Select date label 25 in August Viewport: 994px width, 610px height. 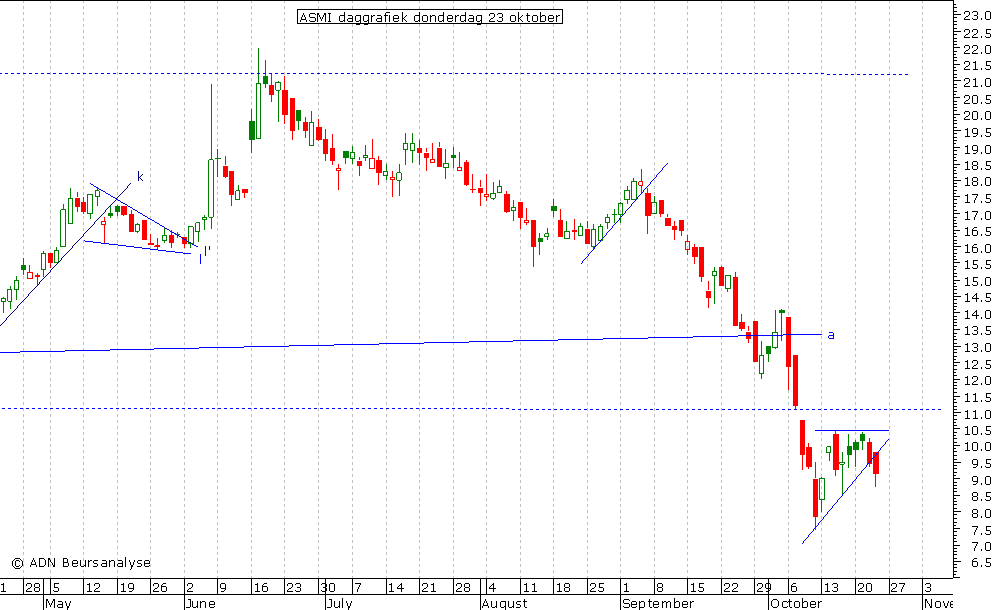point(596,588)
